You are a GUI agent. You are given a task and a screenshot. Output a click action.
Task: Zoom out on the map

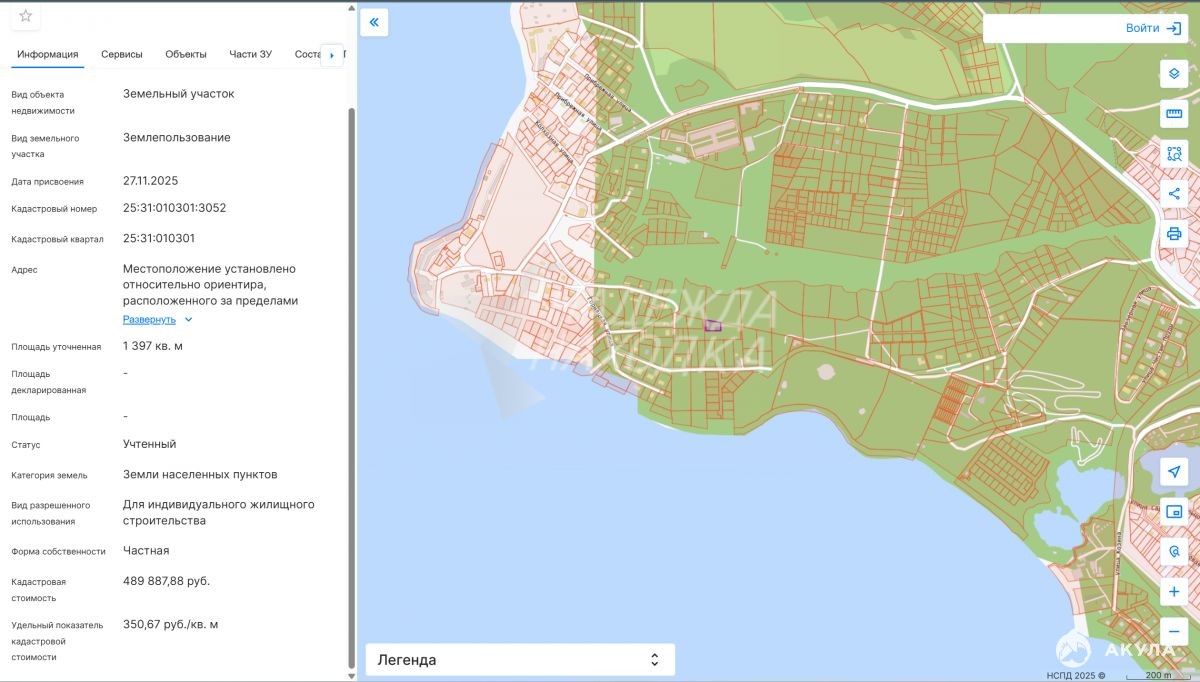pyautogui.click(x=1174, y=632)
